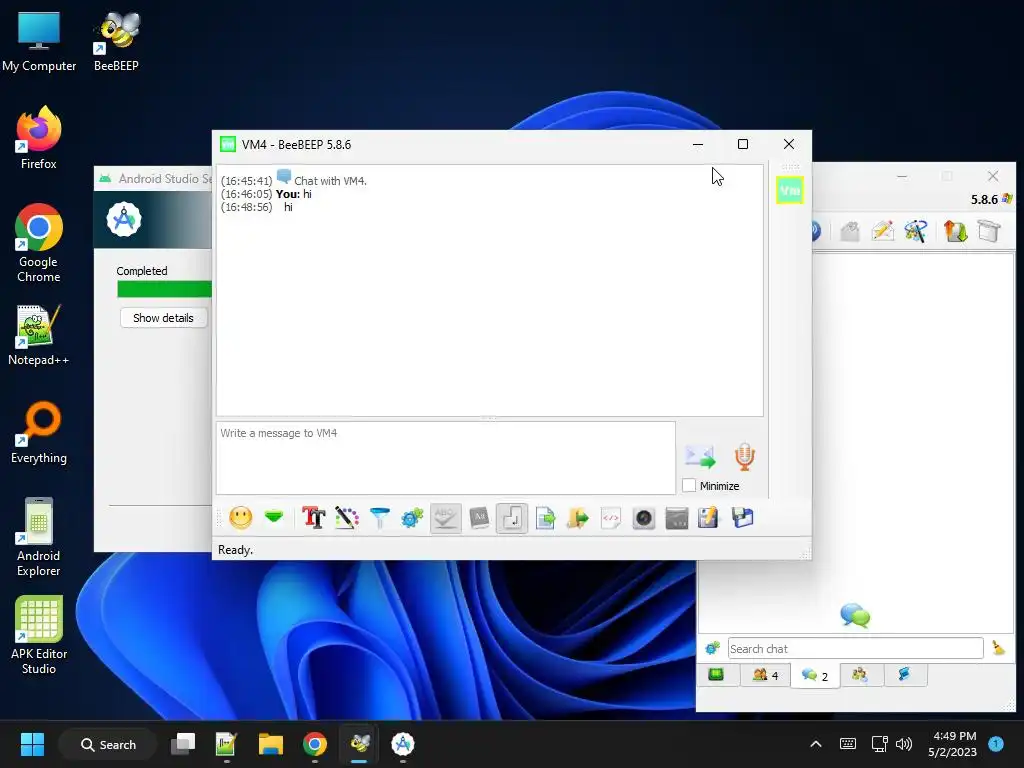This screenshot has width=1024, height=768.
Task: Click the trash bin icon in main toolbar
Action: point(989,231)
